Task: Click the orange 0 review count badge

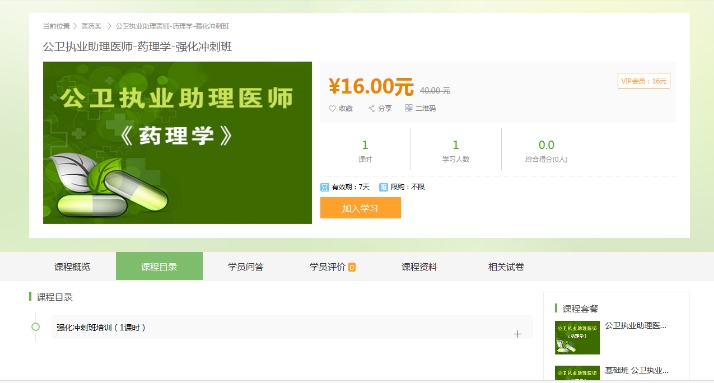Action: point(352,267)
